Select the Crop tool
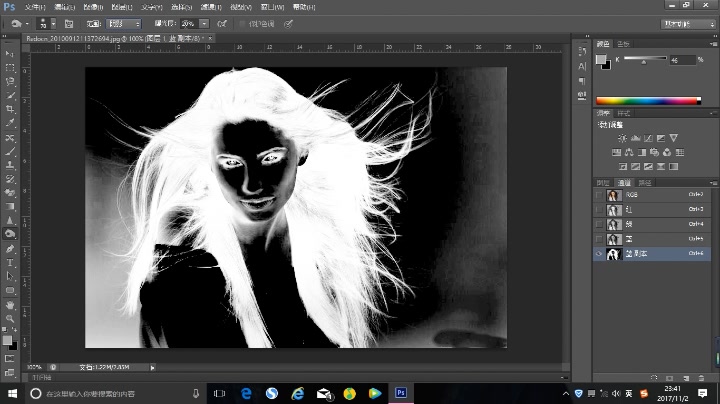Image resolution: width=720 pixels, height=404 pixels. (10, 109)
